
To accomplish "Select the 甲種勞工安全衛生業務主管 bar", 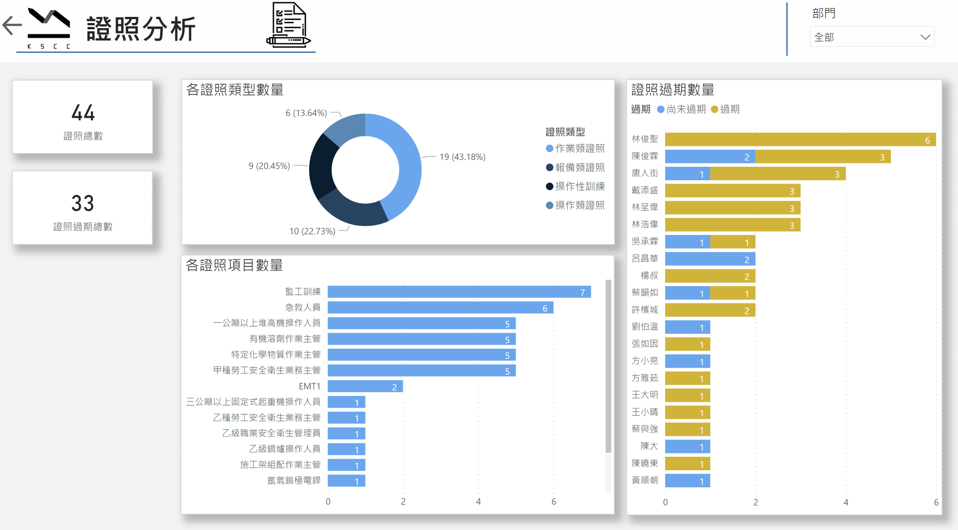I will [422, 370].
